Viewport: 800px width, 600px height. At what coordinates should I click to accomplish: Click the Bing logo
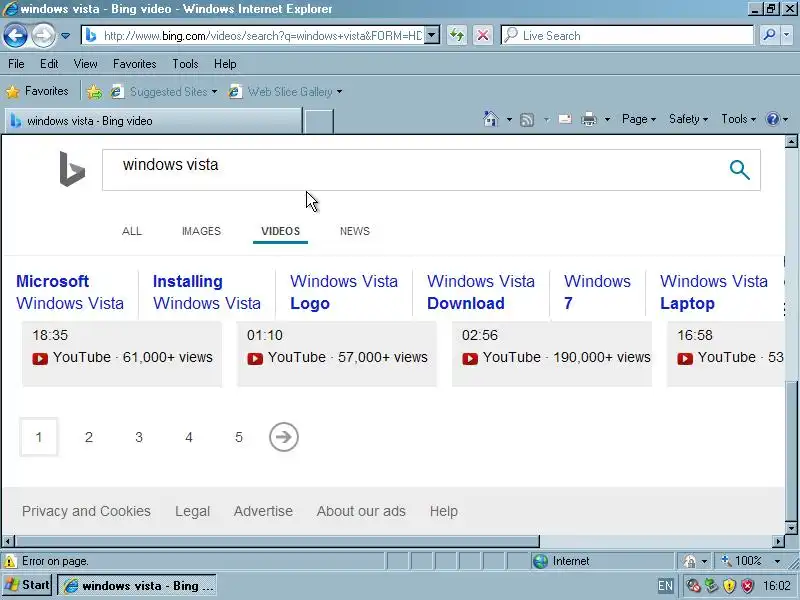pos(72,169)
